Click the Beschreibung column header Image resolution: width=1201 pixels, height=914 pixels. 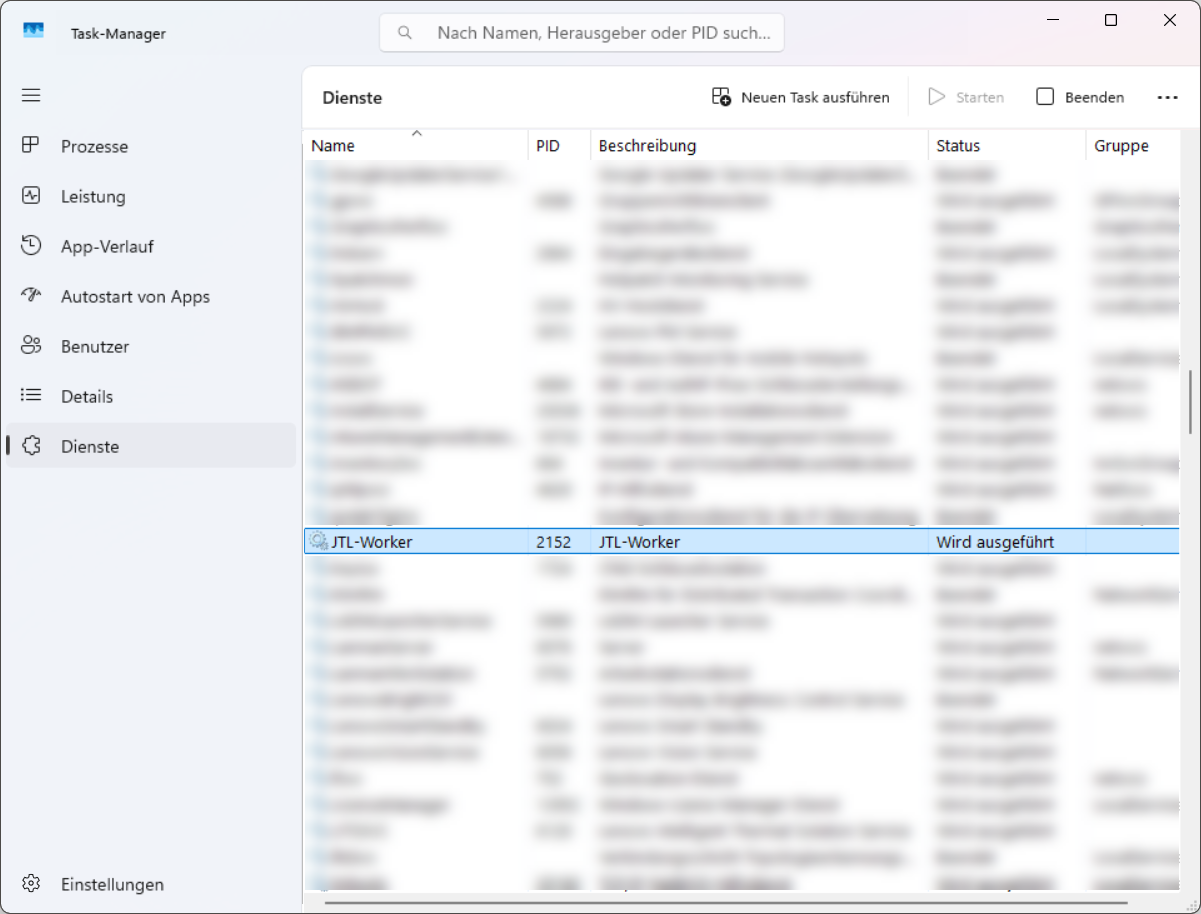(647, 146)
